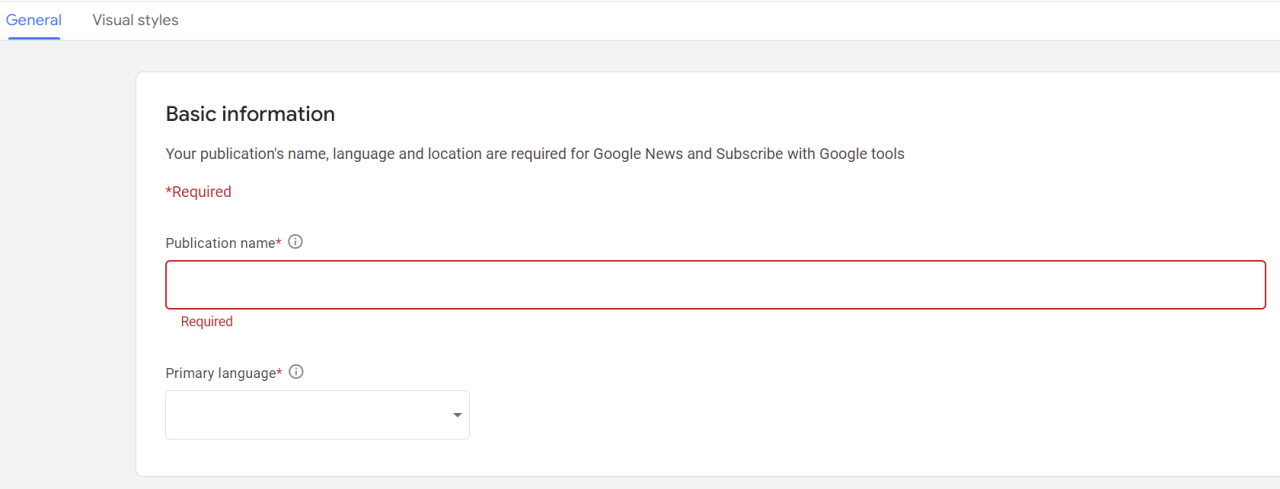Click the Required error message below input
Screen dimensions: 1280x489
[x=206, y=322]
